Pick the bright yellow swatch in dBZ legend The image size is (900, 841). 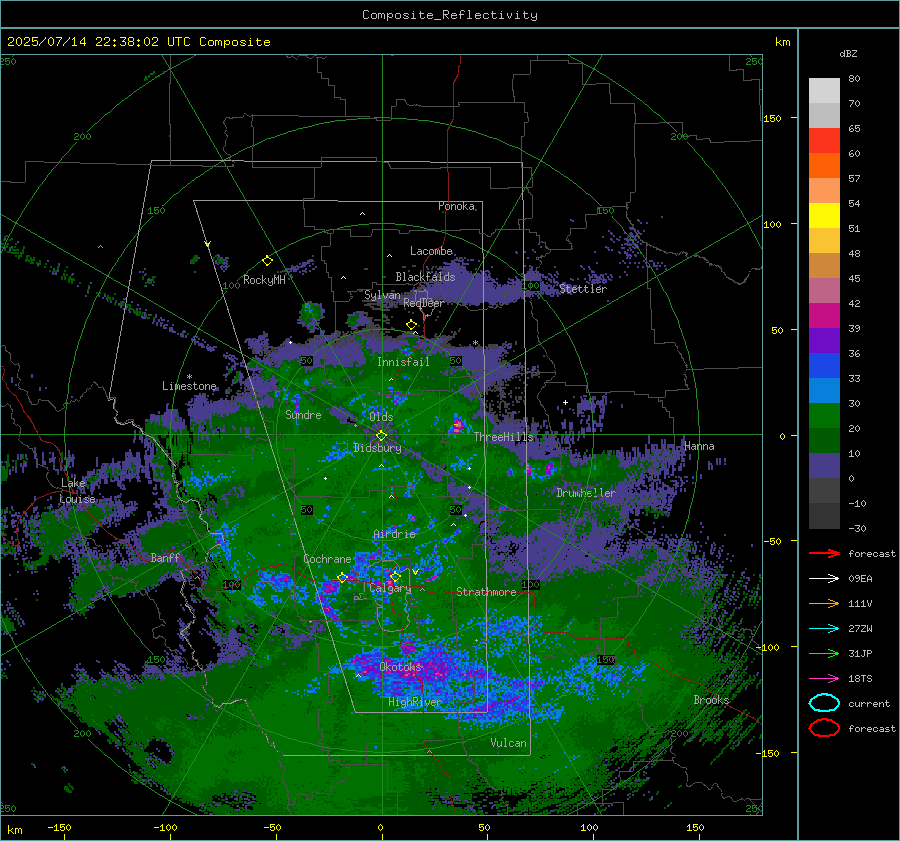[824, 215]
